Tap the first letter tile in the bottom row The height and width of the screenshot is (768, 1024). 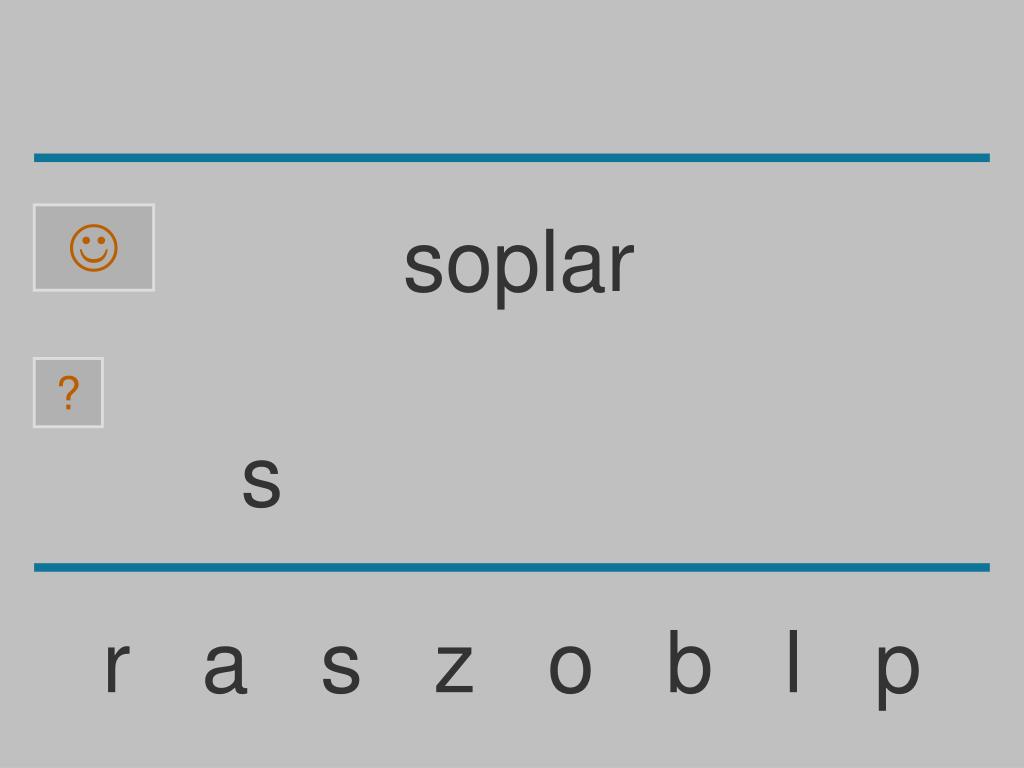pyautogui.click(x=118, y=667)
